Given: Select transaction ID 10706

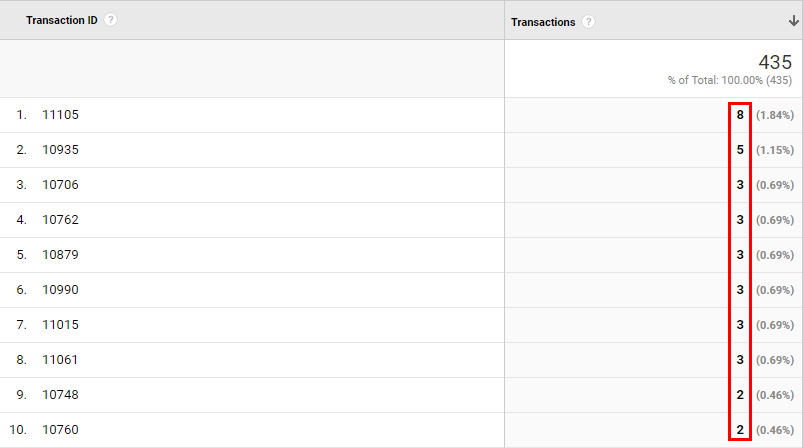Looking at the screenshot, I should (60, 184).
